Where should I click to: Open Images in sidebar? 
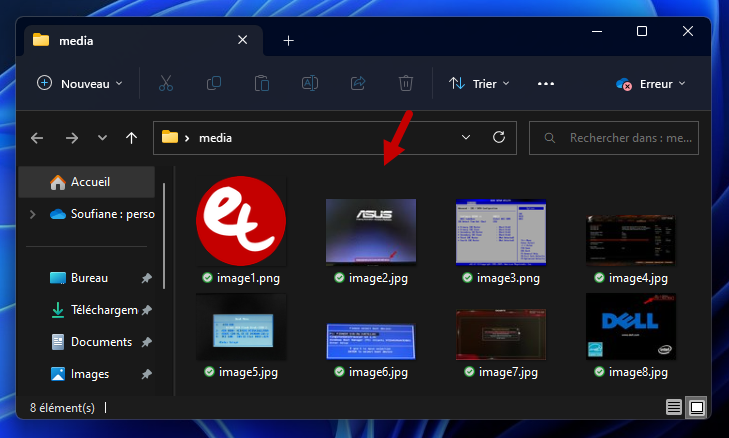[x=80, y=374]
